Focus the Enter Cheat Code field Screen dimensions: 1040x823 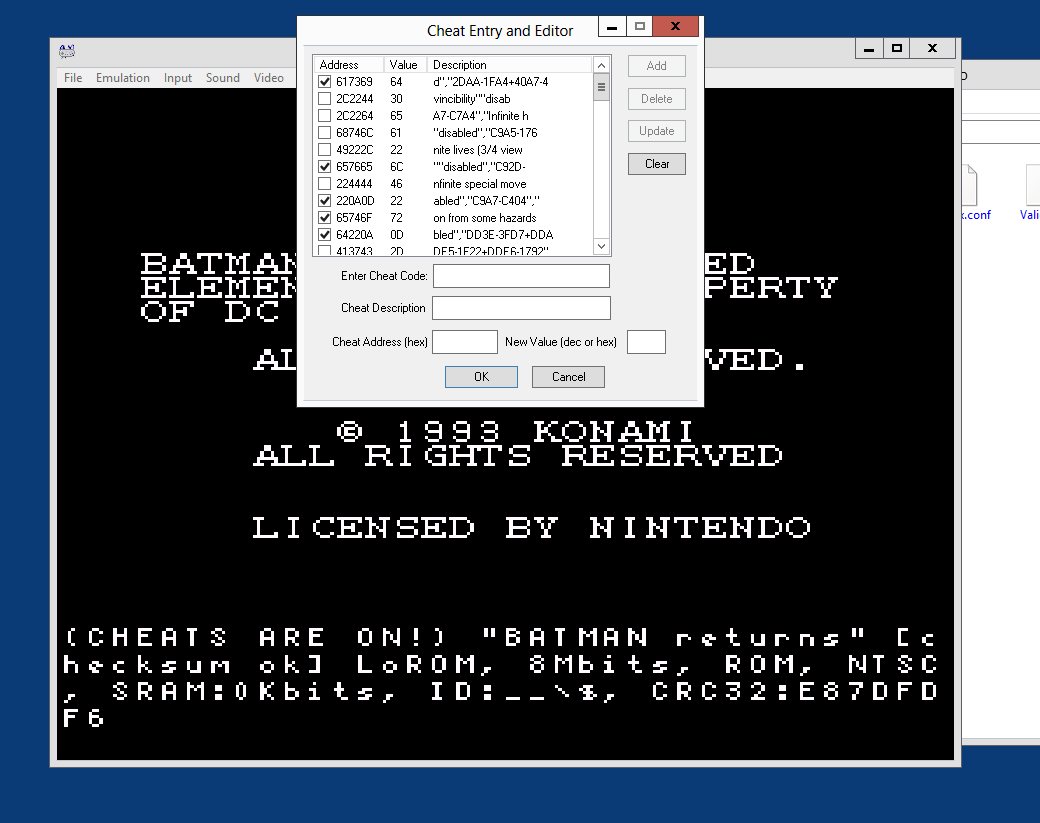click(521, 276)
